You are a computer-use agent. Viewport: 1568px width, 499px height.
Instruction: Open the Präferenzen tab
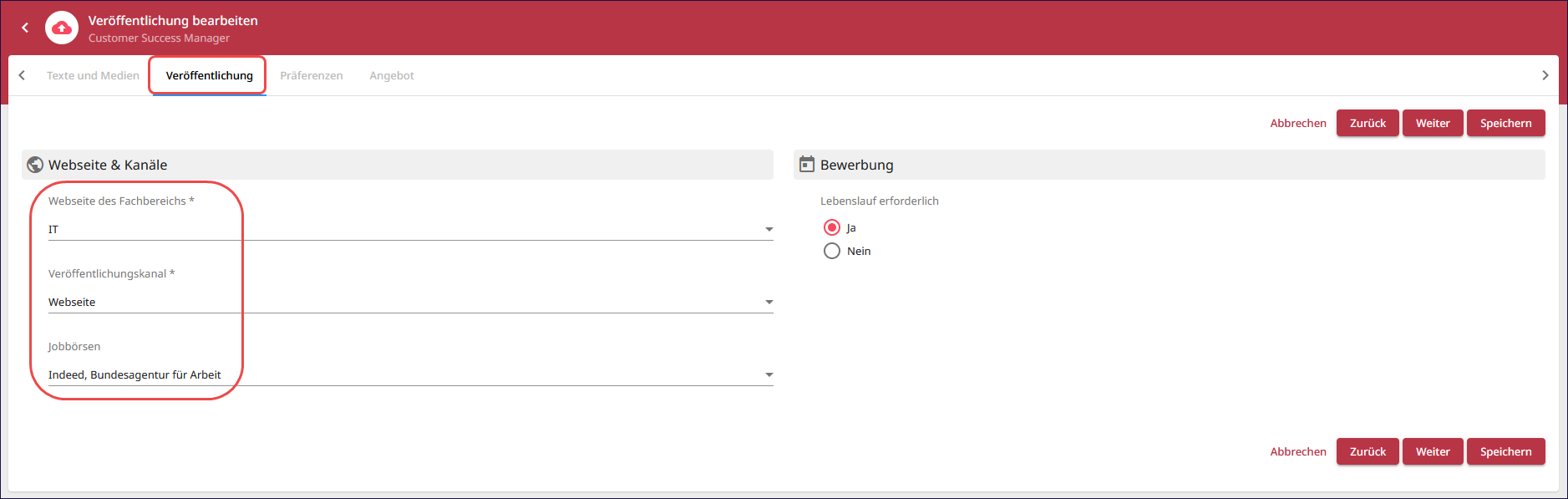tap(312, 75)
